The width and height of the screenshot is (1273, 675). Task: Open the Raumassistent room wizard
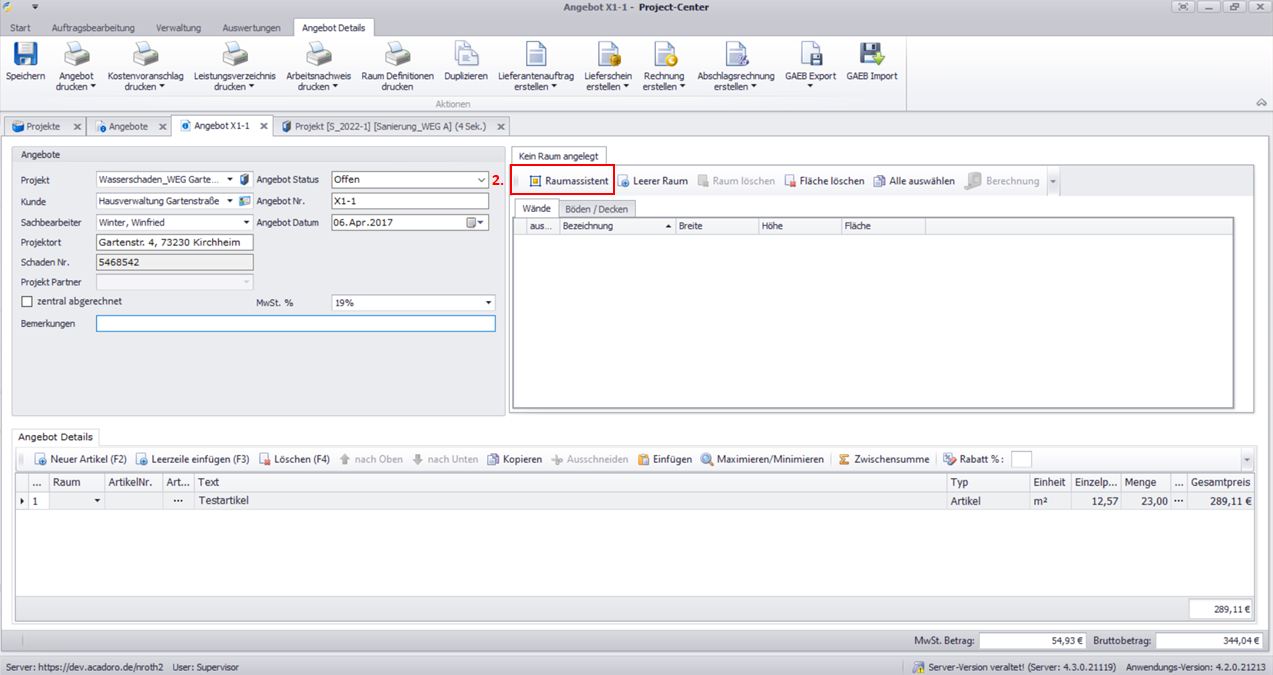coord(568,181)
